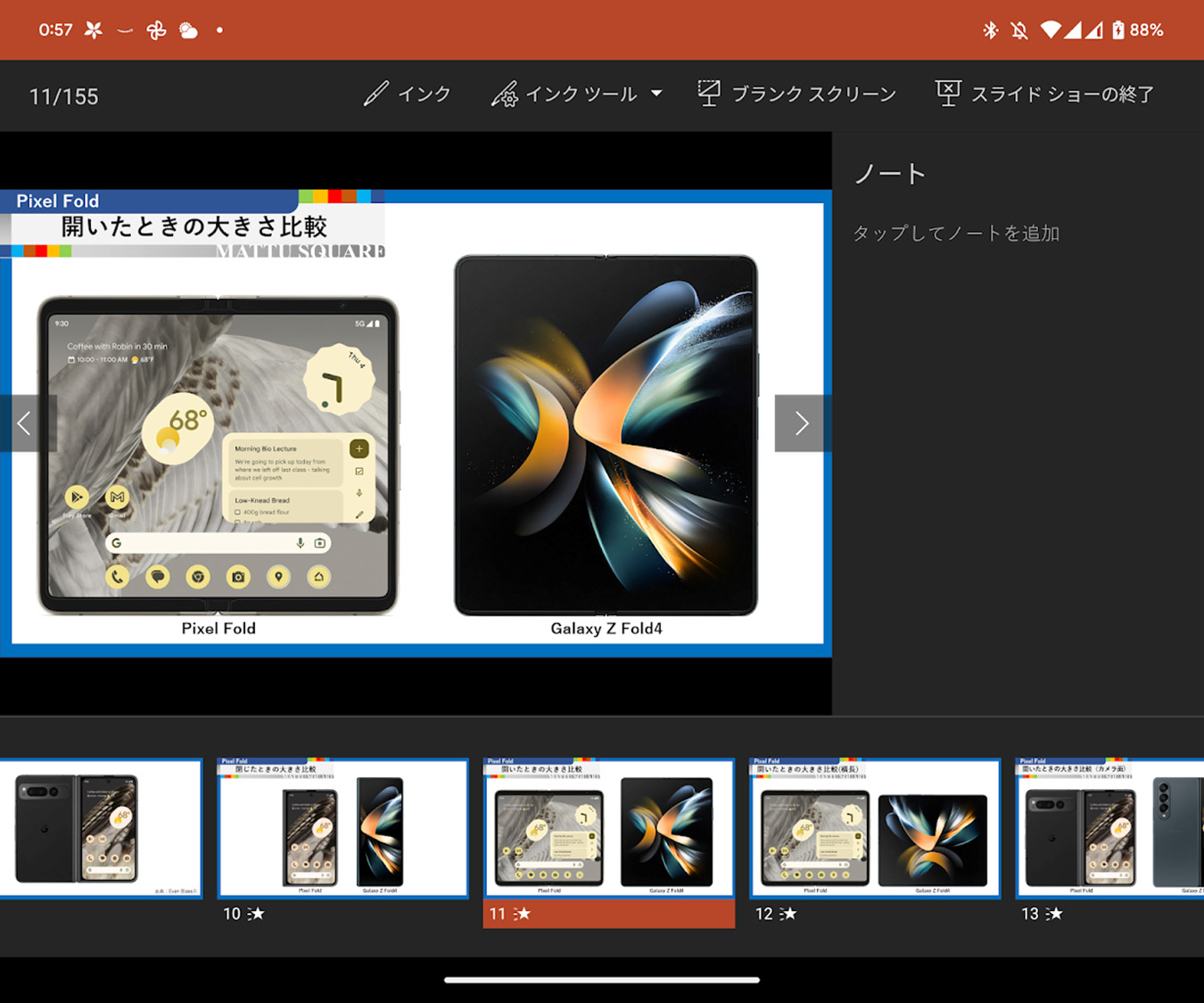Tap the Ink Tools pen icon
Screen dimensions: 1204x1003
point(505,94)
